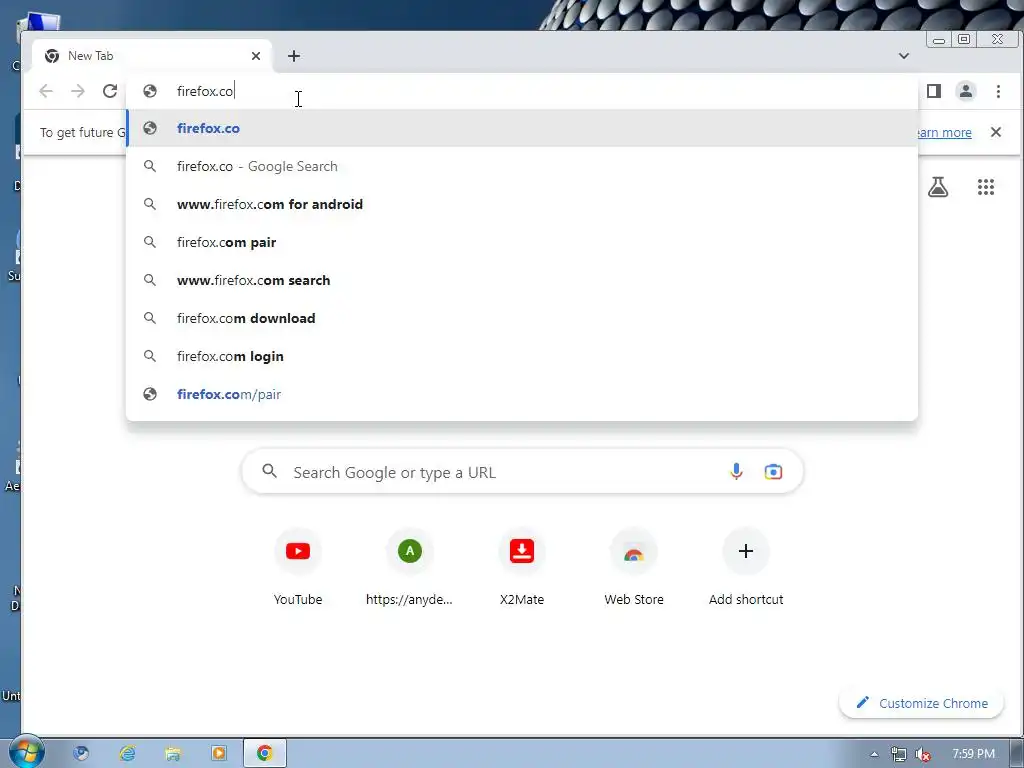Viewport: 1024px width, 768px height.
Task: Open the Web Store shortcut
Action: 633,567
